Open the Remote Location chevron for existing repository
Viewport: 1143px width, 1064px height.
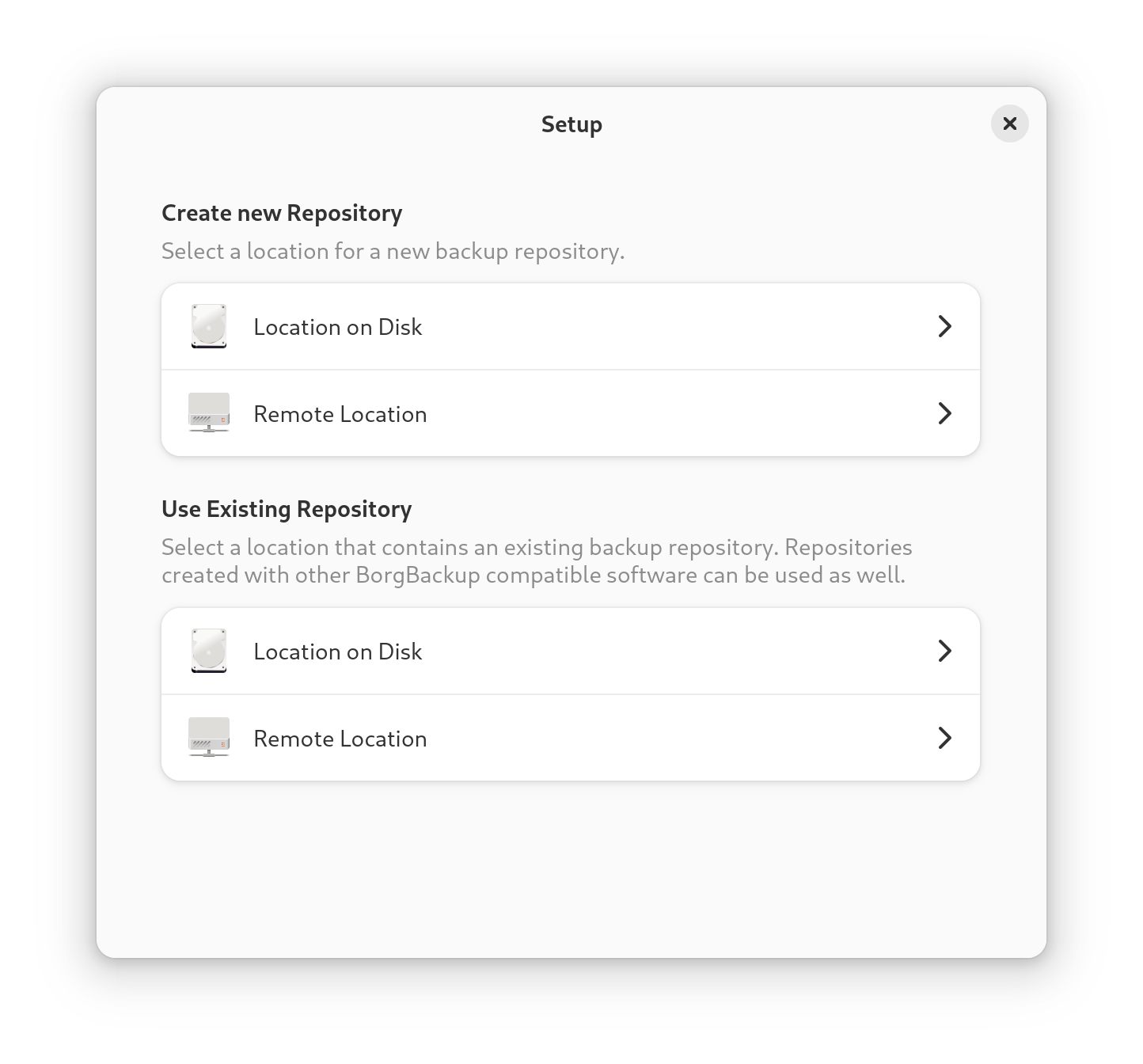[944, 738]
